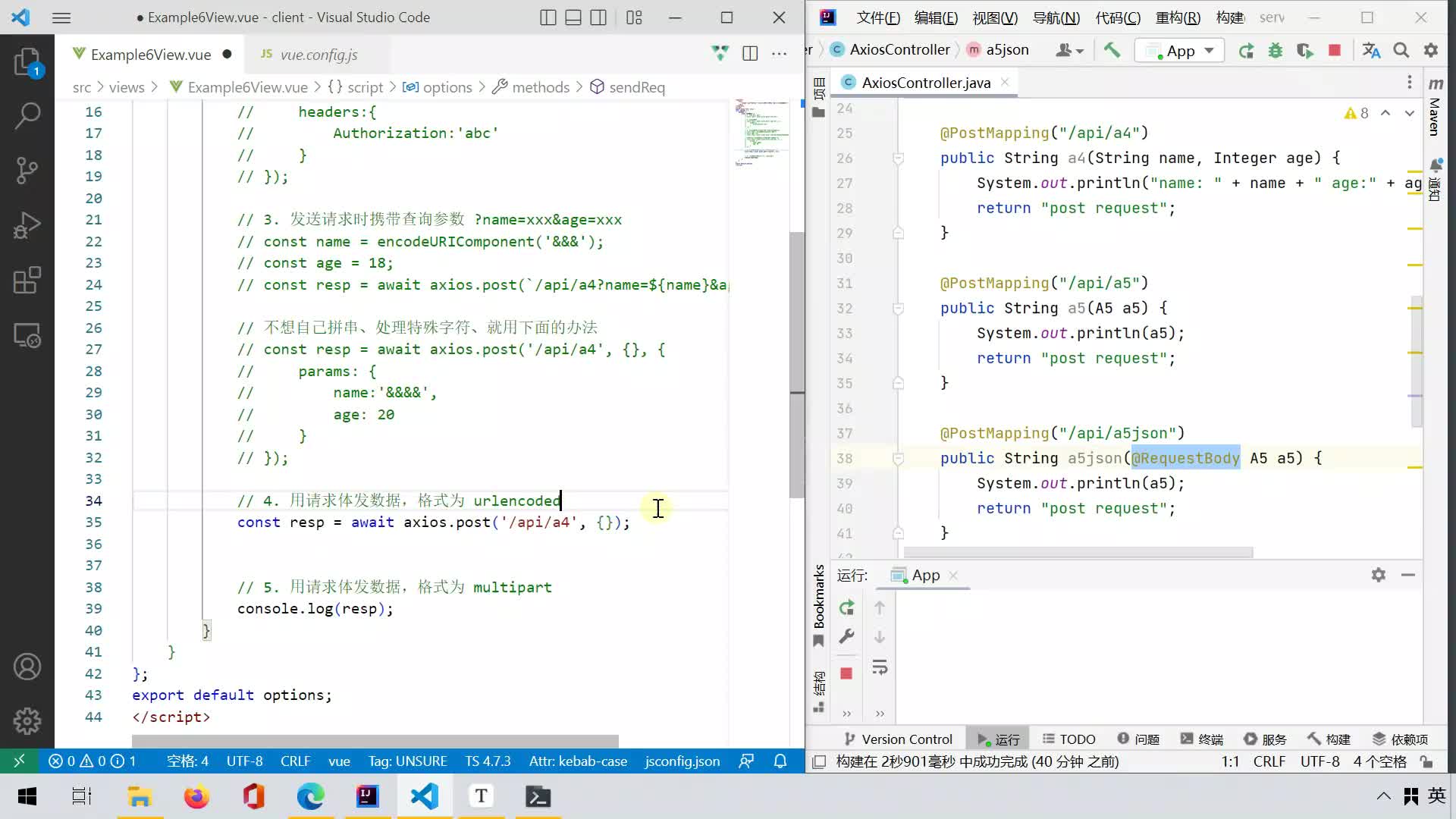Go to the next highlighted warning
The image size is (1456, 819).
[1410, 113]
